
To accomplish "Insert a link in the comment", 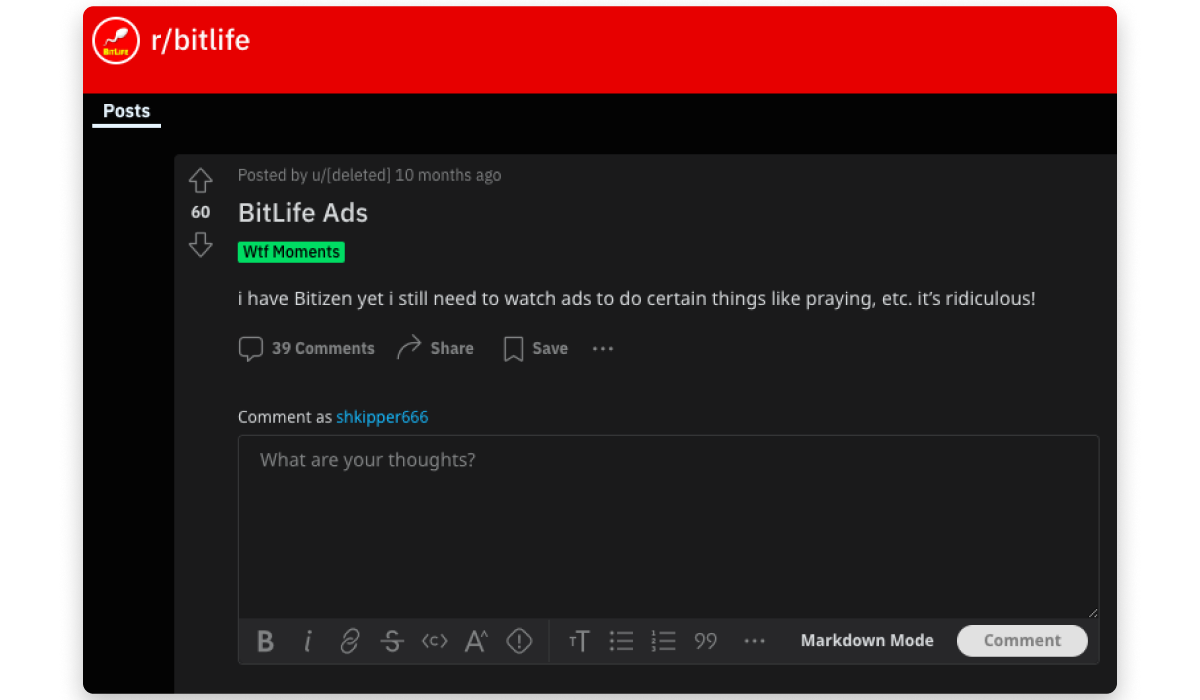I will 349,641.
